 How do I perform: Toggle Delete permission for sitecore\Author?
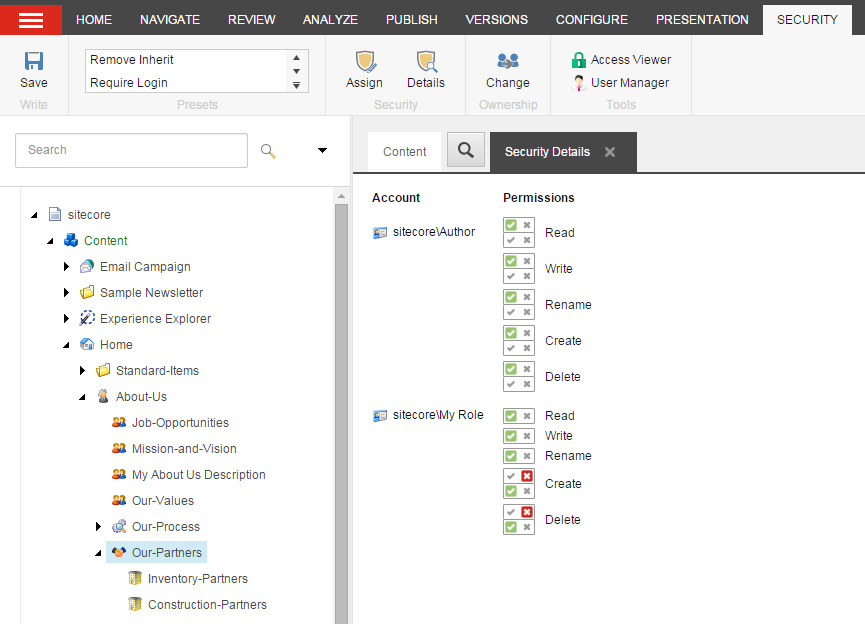(x=519, y=377)
